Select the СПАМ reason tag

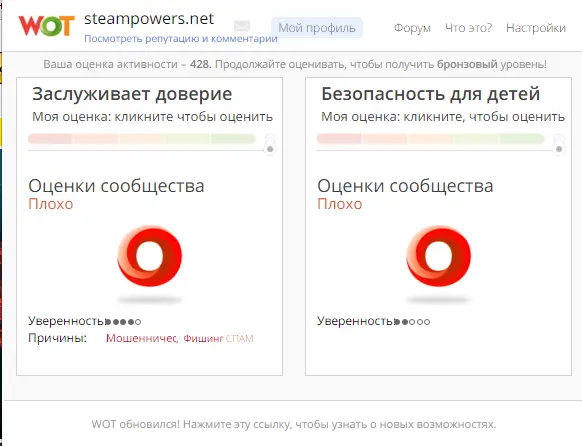(x=240, y=338)
